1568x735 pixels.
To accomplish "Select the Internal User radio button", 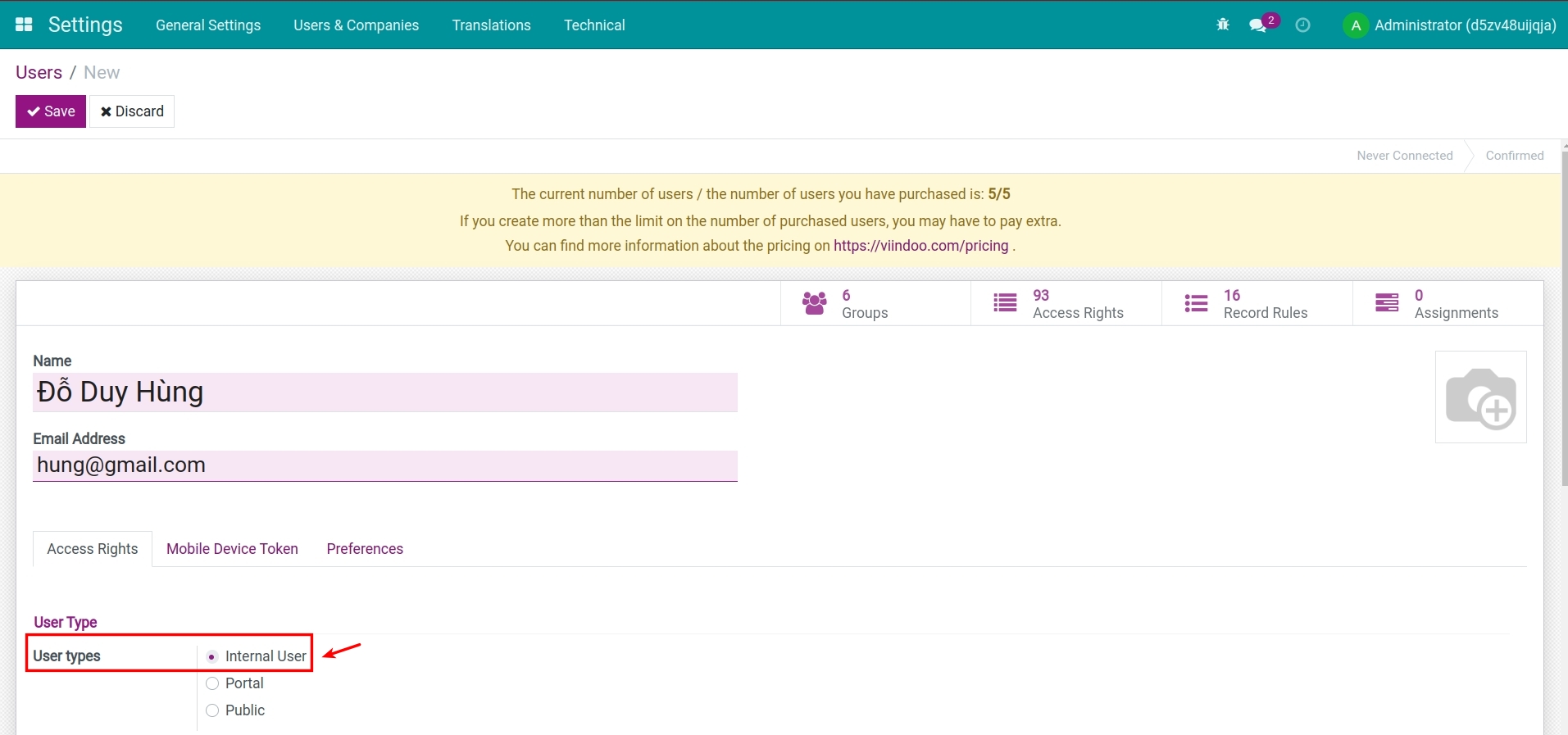I will [x=212, y=656].
